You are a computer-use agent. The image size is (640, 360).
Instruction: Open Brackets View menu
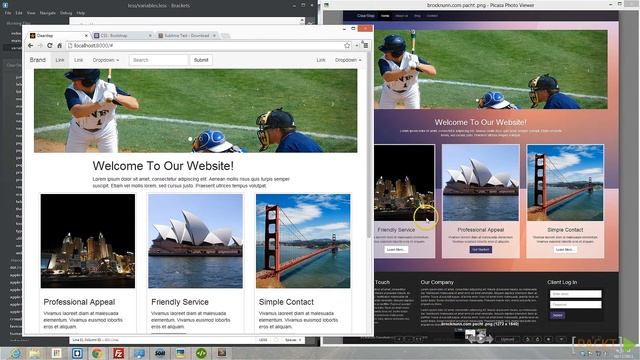31,13
